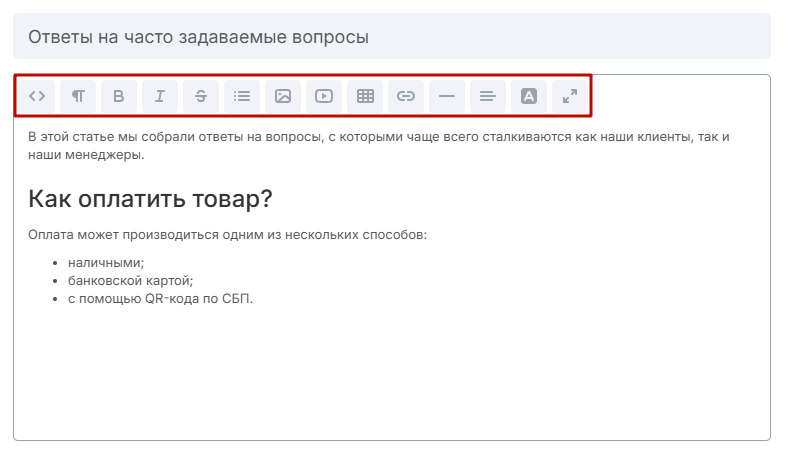Insert an image via toolbar
Image resolution: width=786 pixels, height=459 pixels.
283,96
